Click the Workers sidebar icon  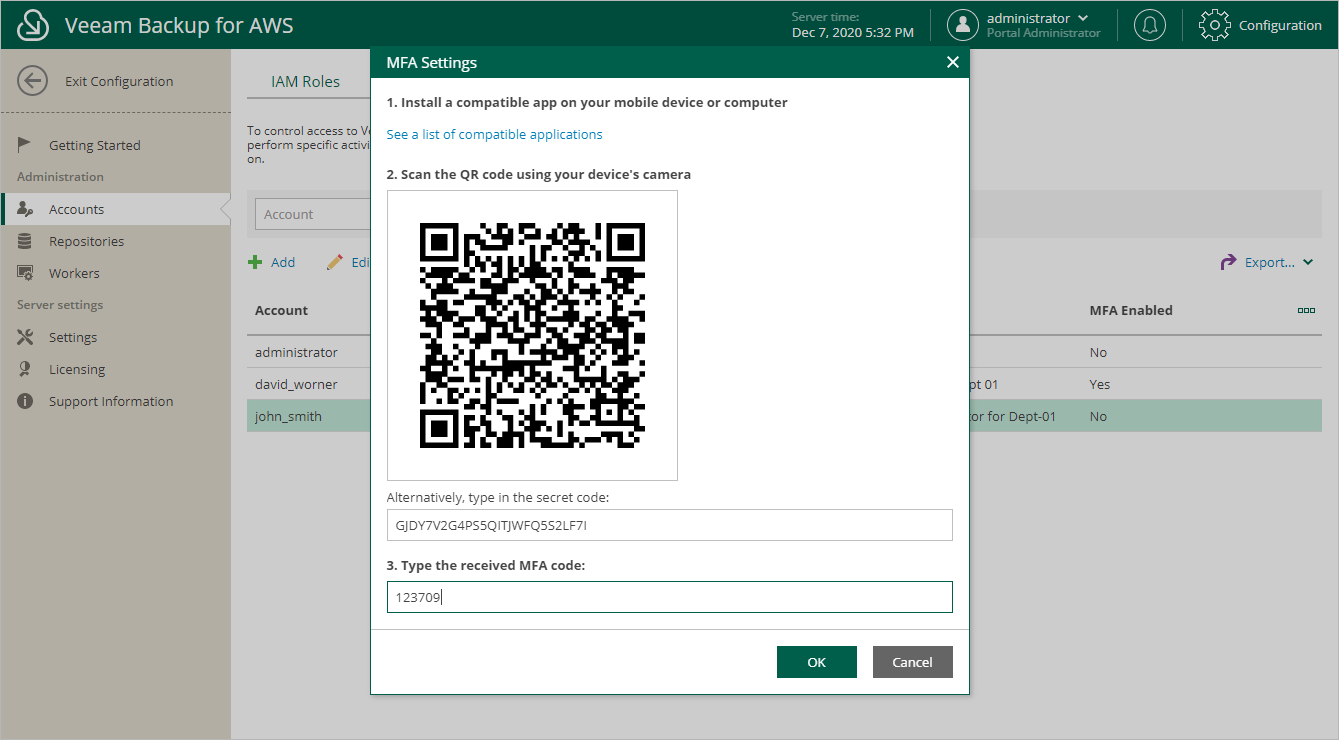coord(26,273)
